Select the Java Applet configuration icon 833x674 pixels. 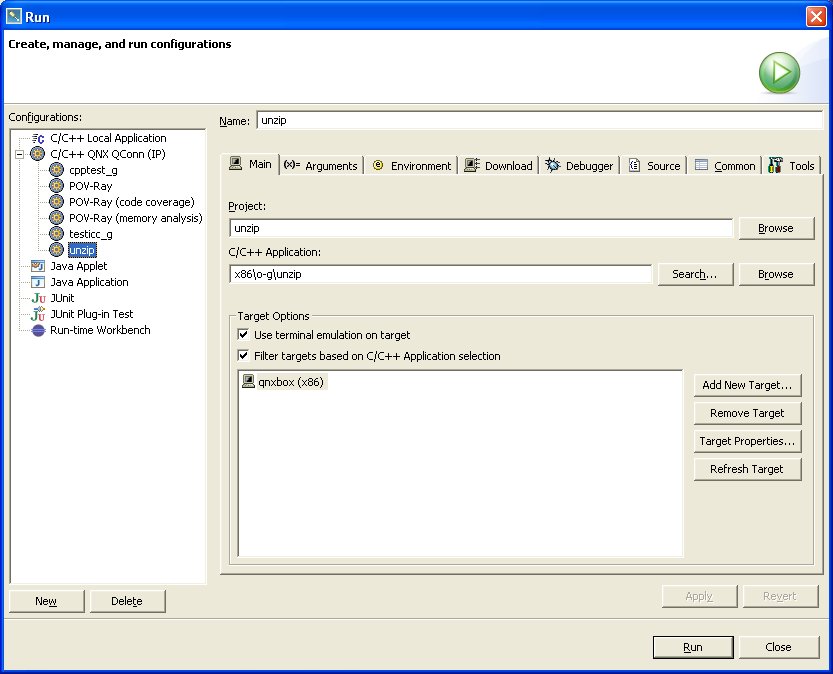39,266
